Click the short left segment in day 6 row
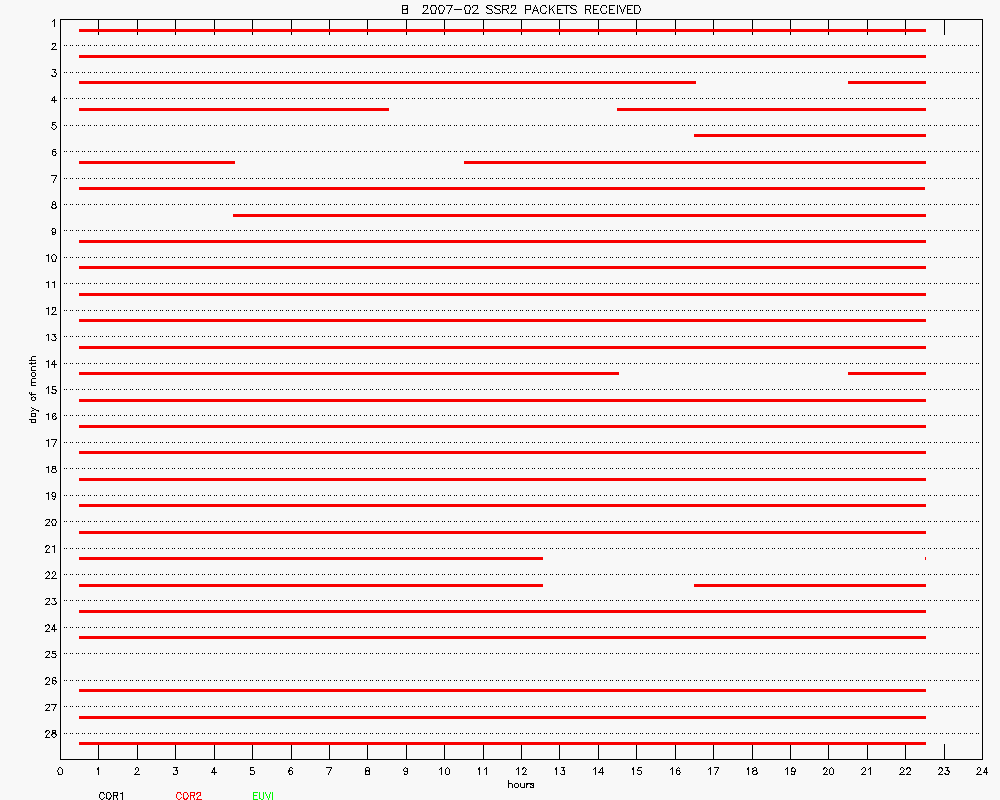Screen dimensions: 1000x800 coord(156,162)
